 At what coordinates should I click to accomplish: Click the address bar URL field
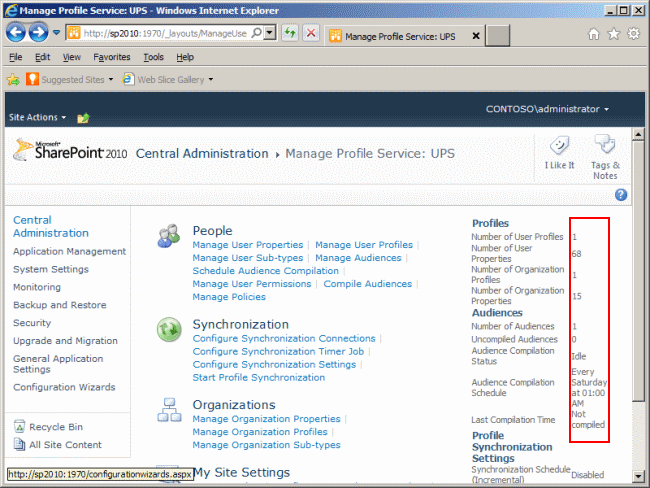(x=165, y=33)
